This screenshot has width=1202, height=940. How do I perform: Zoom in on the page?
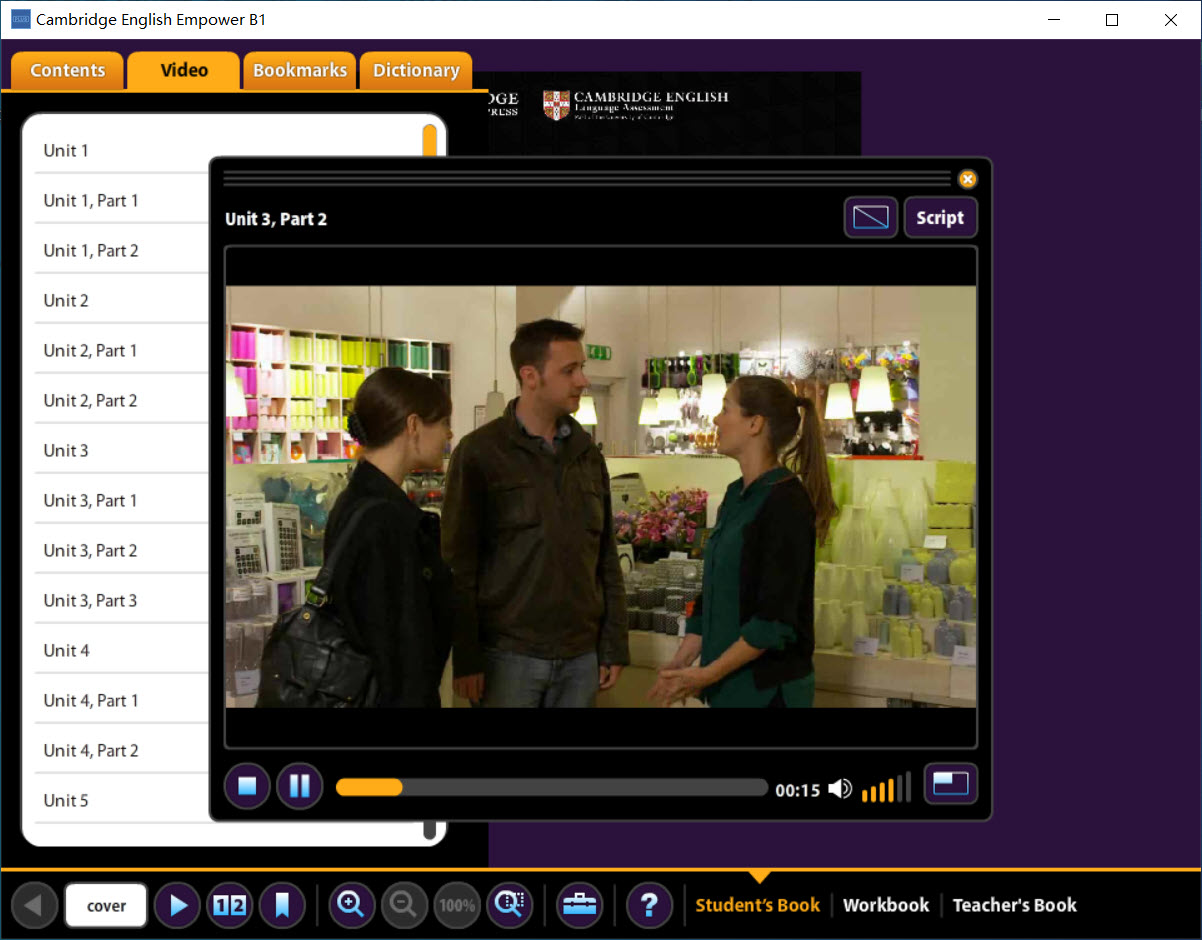coord(352,906)
